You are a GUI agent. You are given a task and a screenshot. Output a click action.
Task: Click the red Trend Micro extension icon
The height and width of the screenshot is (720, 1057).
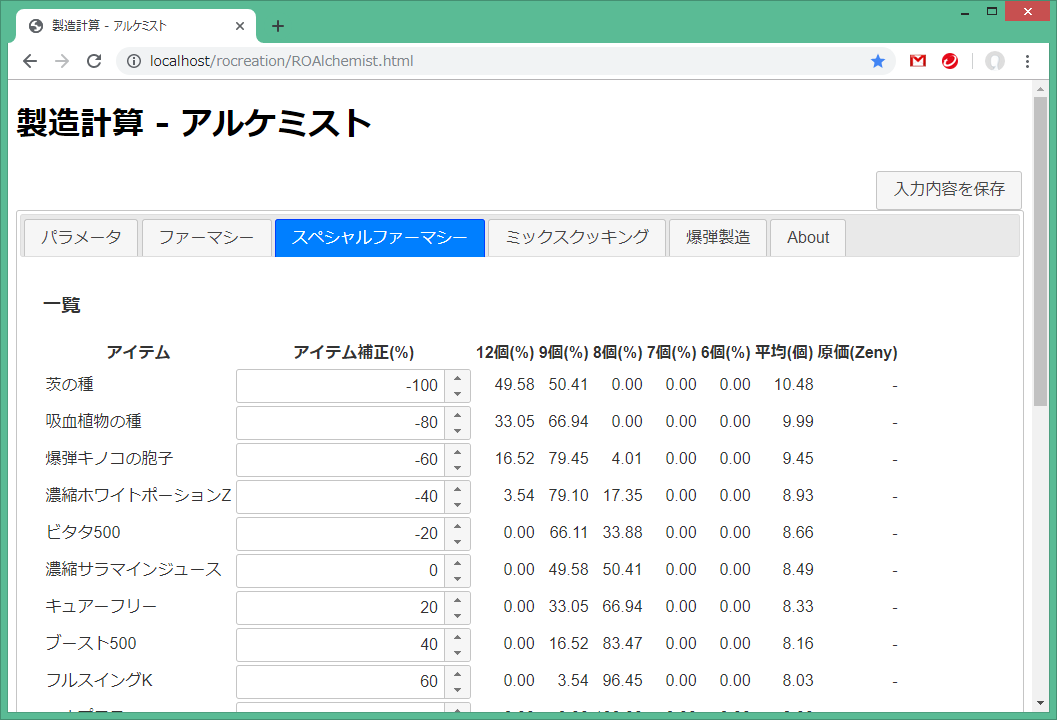tap(950, 61)
